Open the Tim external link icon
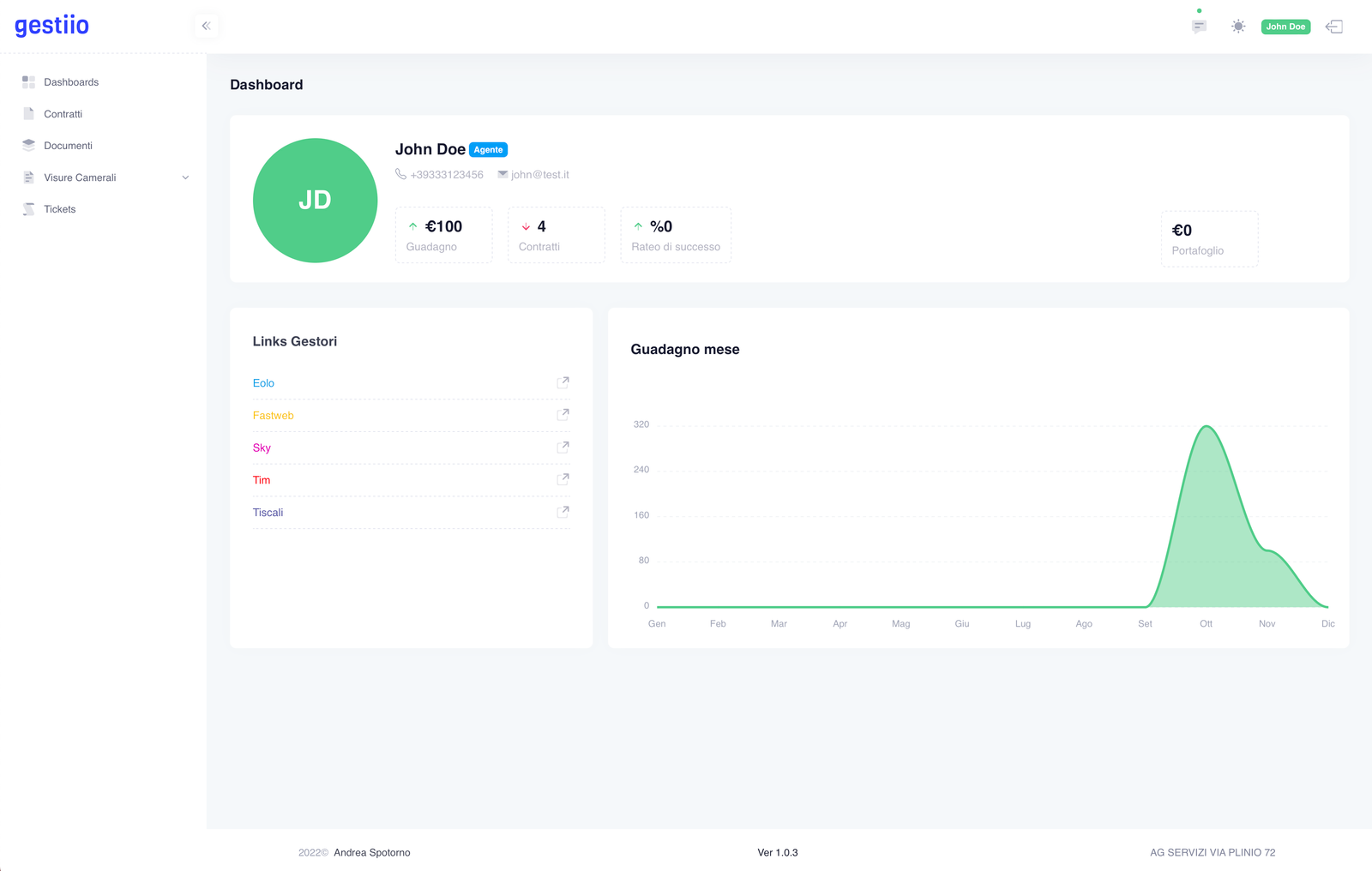 point(563,479)
